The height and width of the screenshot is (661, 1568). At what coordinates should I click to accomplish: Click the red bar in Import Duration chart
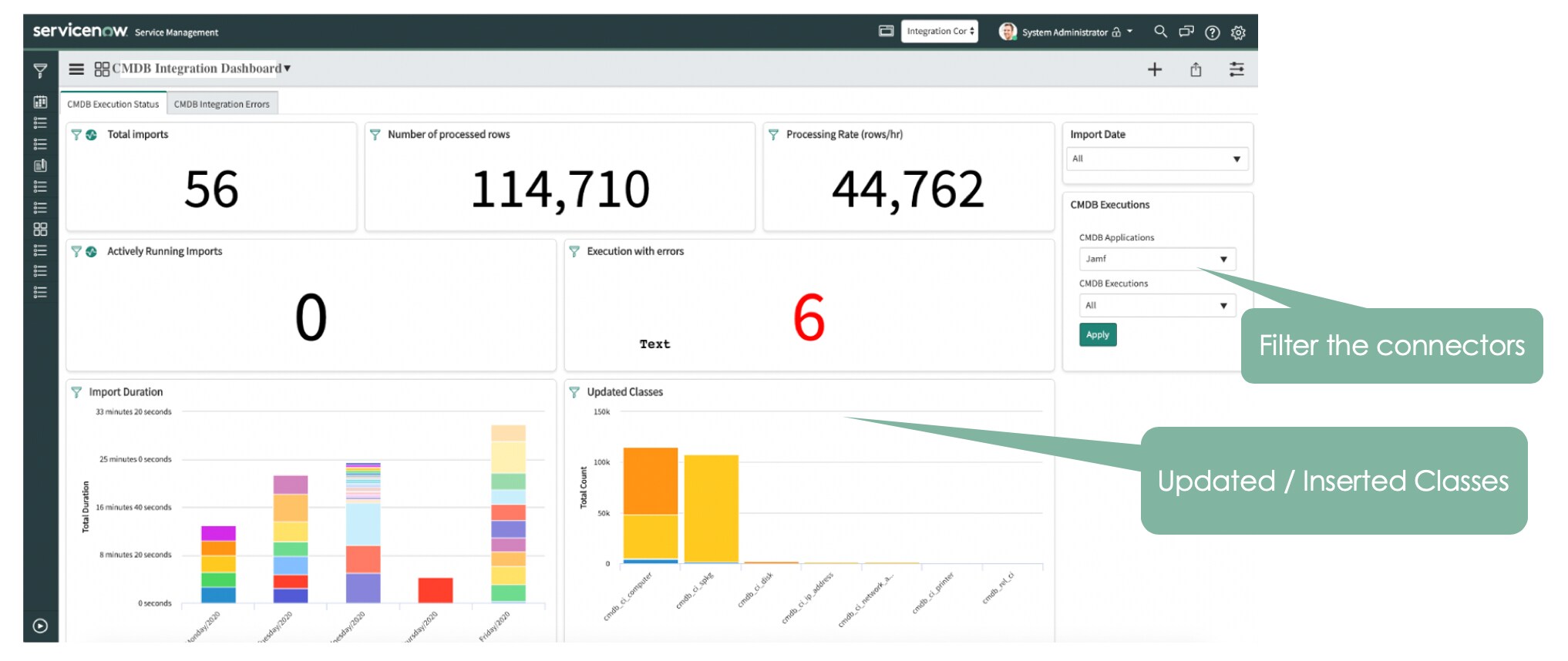tap(436, 590)
